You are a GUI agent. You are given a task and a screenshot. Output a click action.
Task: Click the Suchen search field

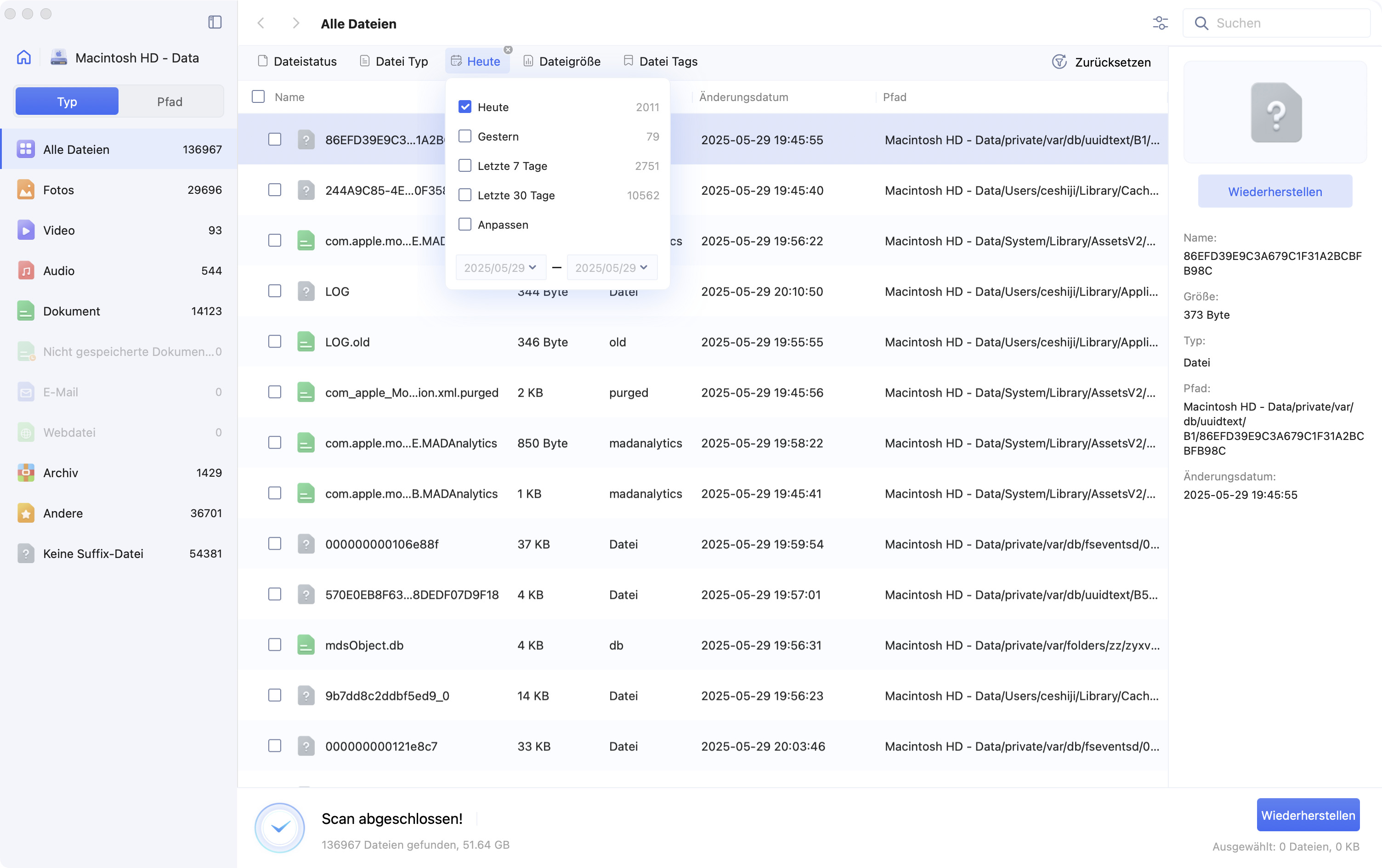[x=1277, y=23]
